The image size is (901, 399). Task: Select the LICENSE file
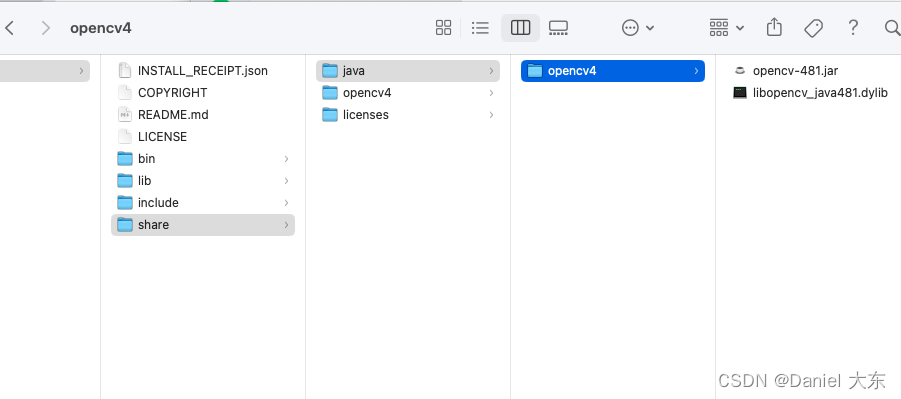tap(203, 136)
